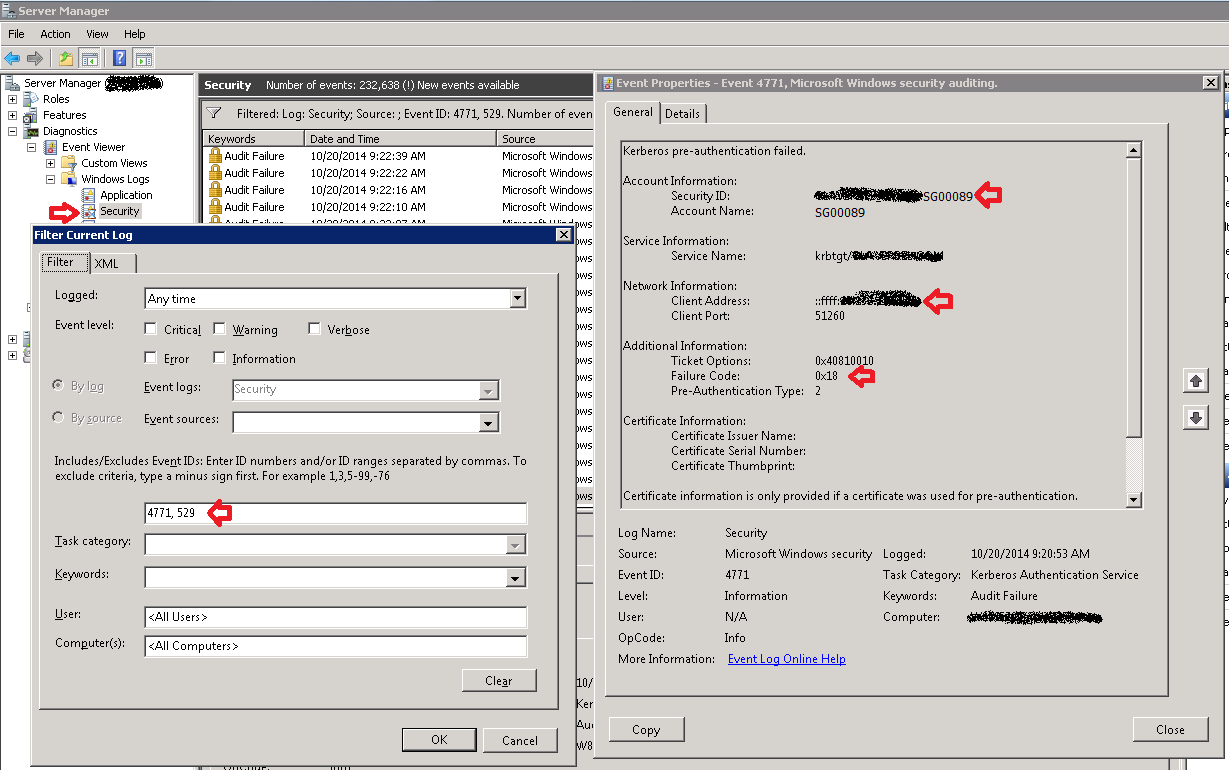Click the Server Manager root node icon
This screenshot has height=770, width=1229.
[x=12, y=83]
